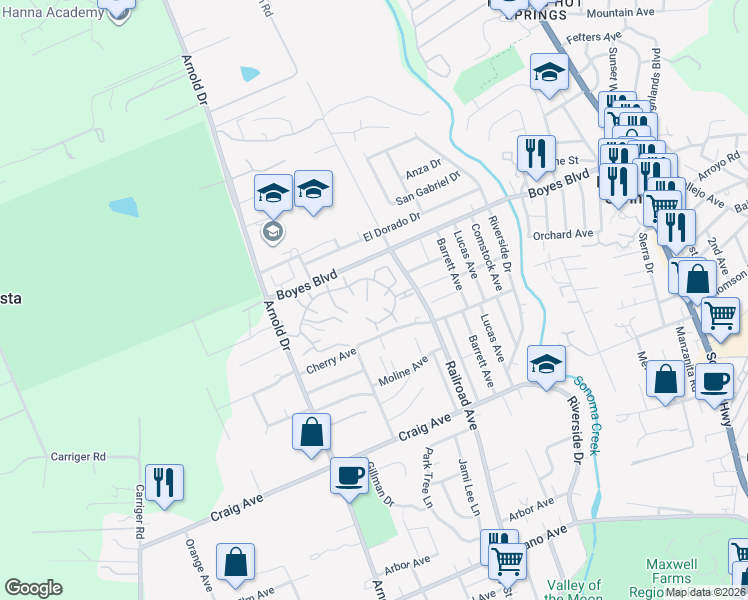Open the cafe cup marker beside Sonoma Hwy
The image size is (748, 600).
pyautogui.click(x=714, y=383)
